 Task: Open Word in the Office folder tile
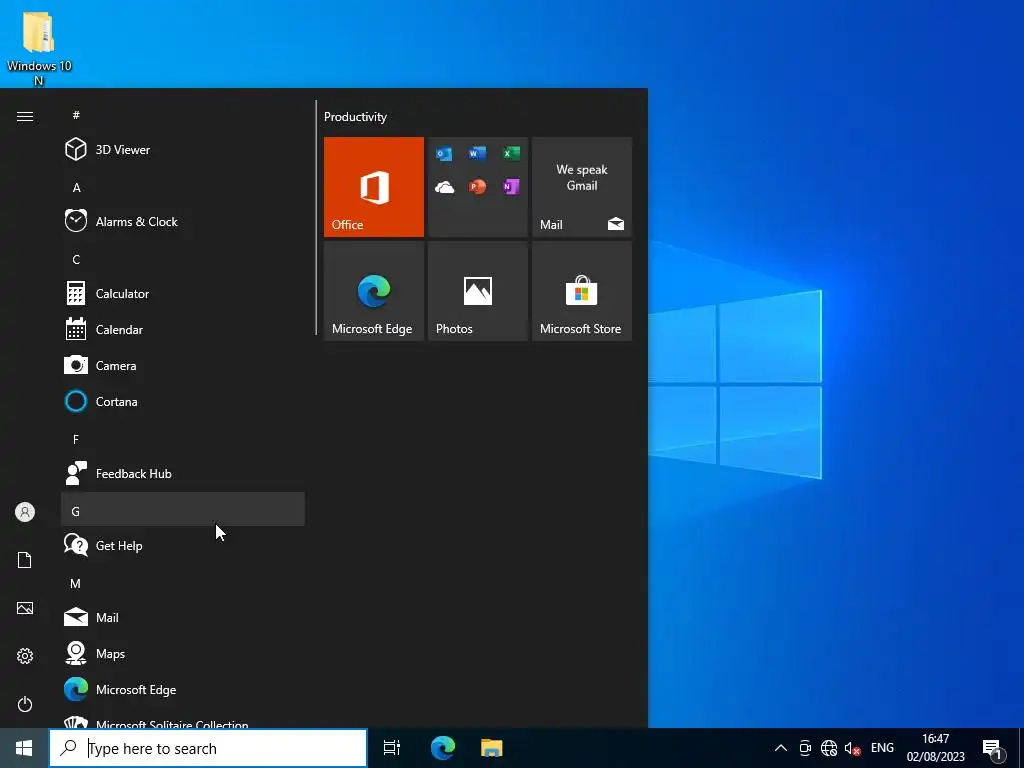click(477, 153)
